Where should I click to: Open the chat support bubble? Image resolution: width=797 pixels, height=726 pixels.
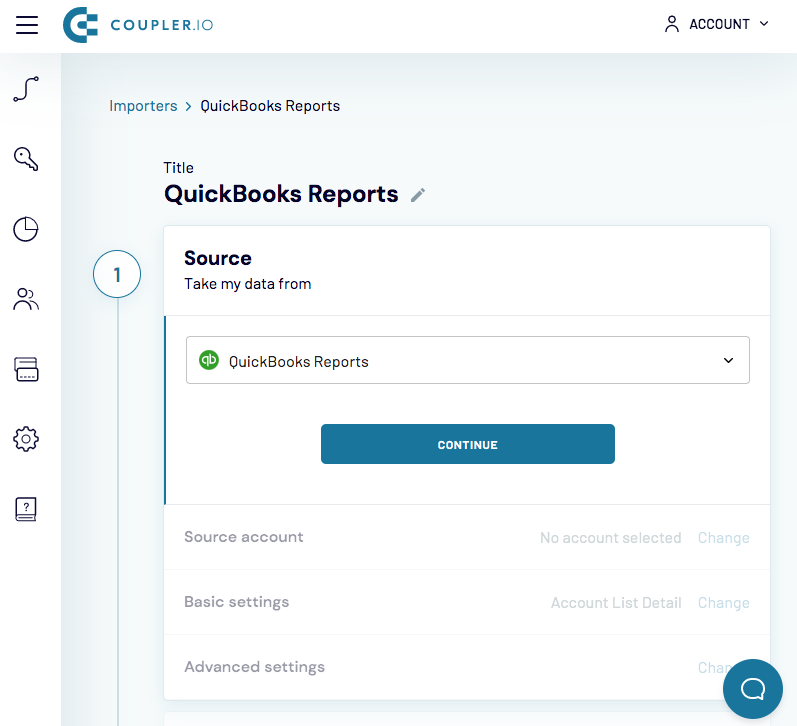click(753, 689)
